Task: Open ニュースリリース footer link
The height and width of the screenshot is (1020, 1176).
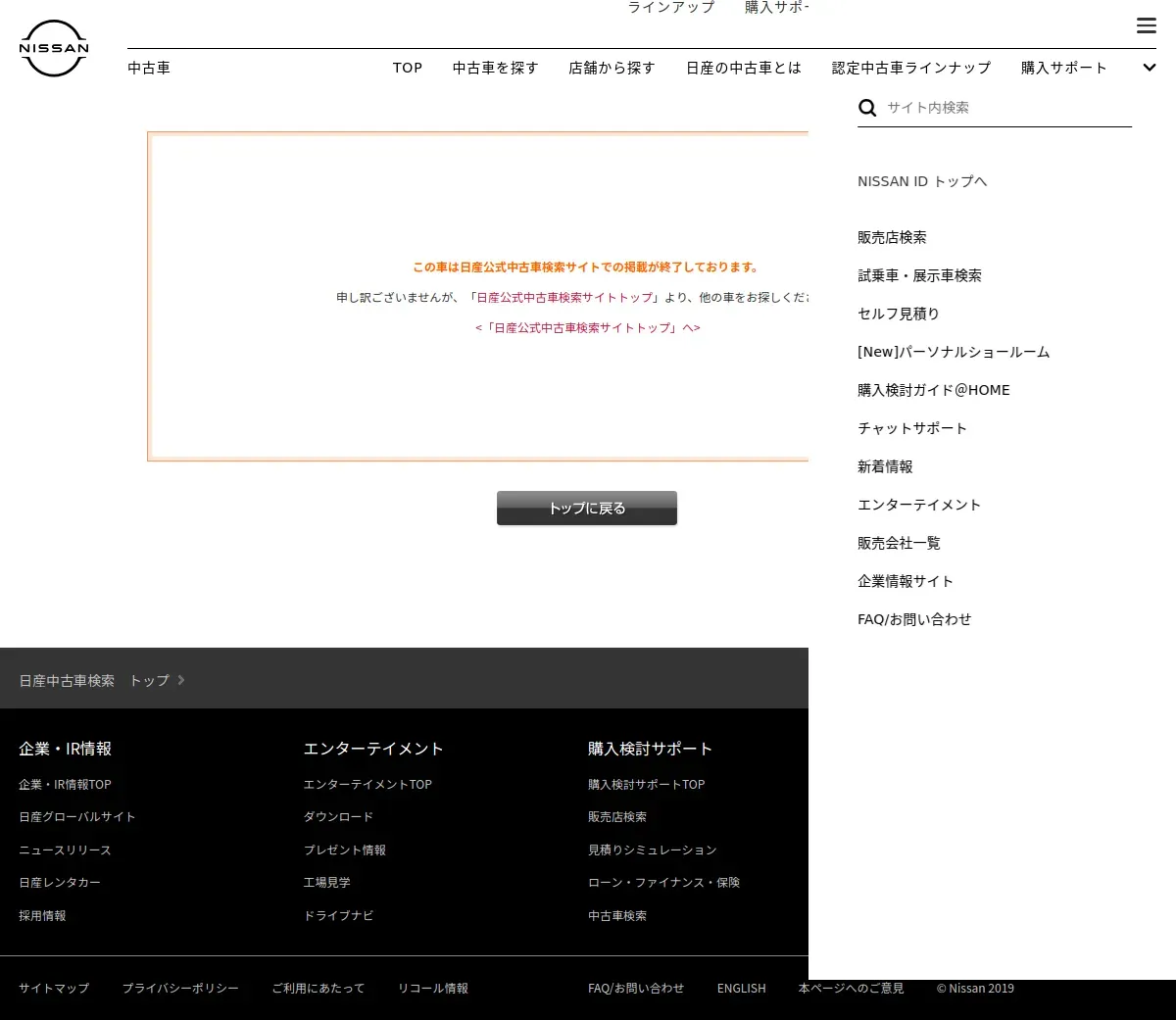Action: pos(65,850)
